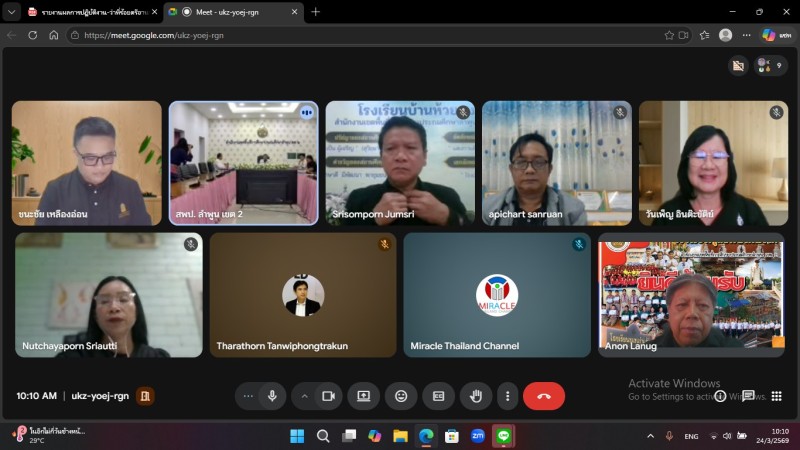This screenshot has height=450, width=800.
Task: Open the More options three-dot menu
Action: click(x=507, y=396)
